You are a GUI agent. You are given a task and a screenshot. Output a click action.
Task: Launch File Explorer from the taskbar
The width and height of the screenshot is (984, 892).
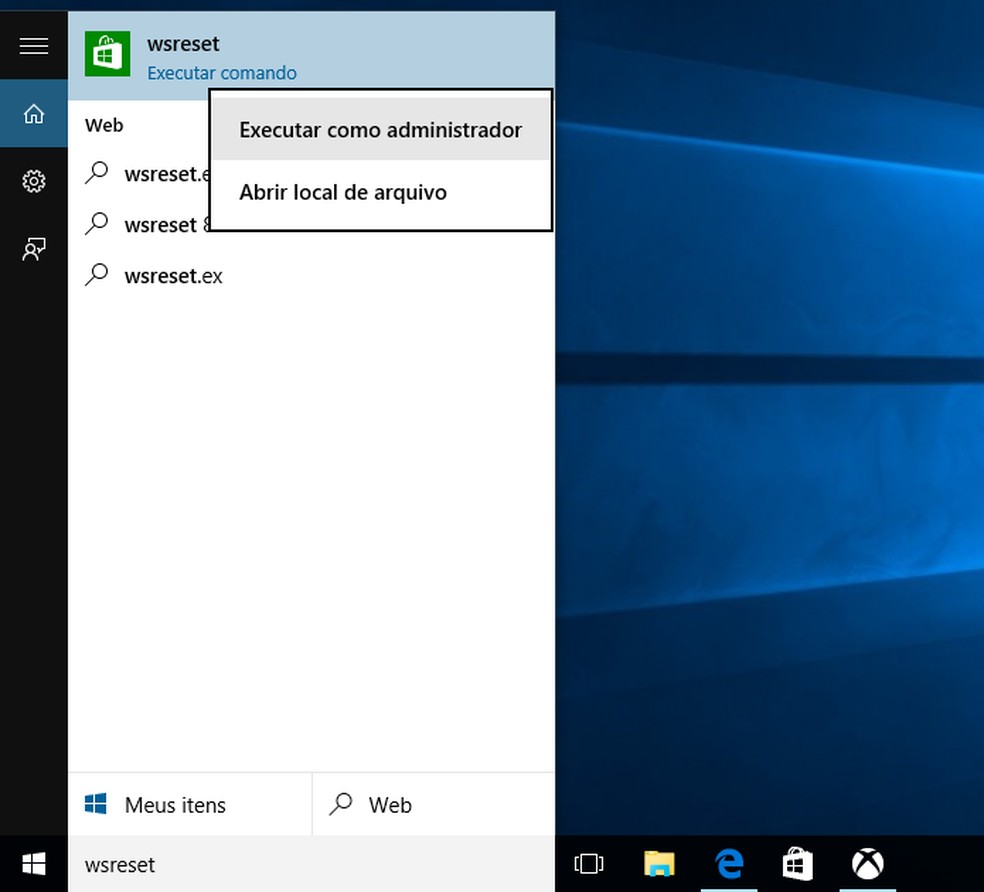point(659,864)
